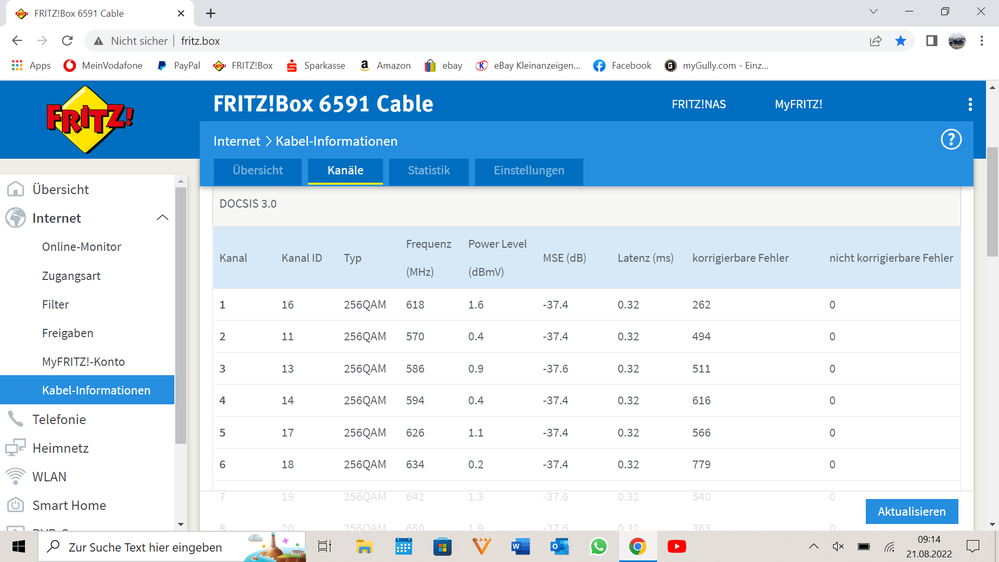Collapse the Internet sidebar section chevron

click(162, 218)
